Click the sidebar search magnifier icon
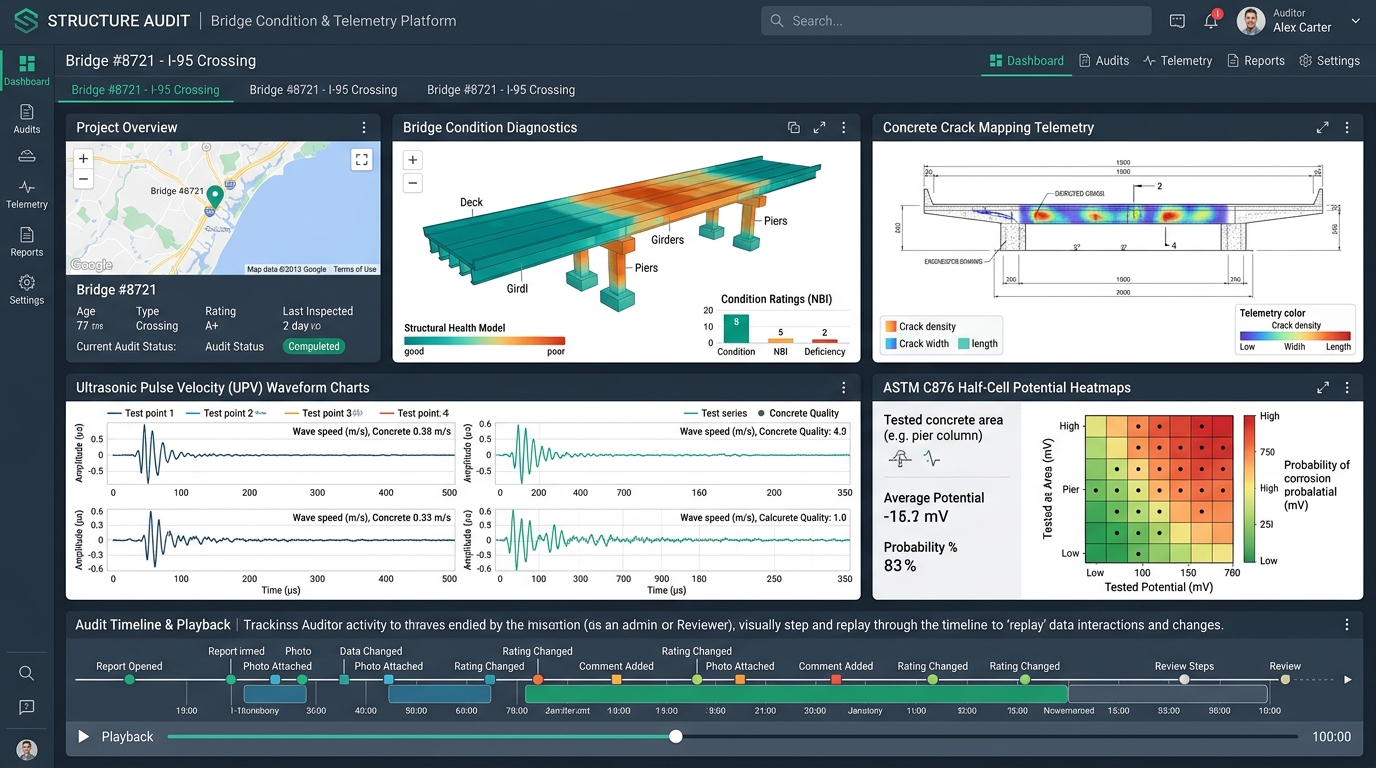Image resolution: width=1376 pixels, height=768 pixels. pos(27,673)
